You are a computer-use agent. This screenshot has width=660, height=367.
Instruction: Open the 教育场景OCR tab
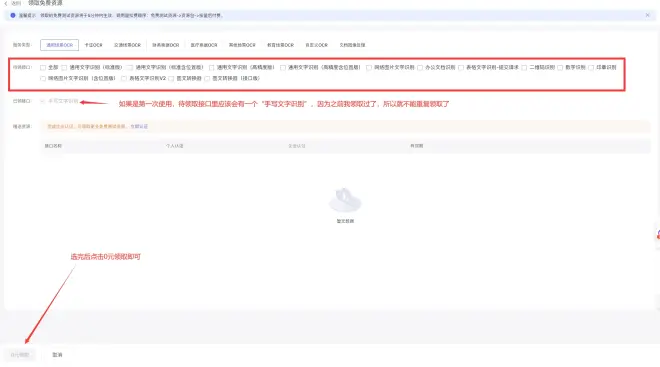280,45
